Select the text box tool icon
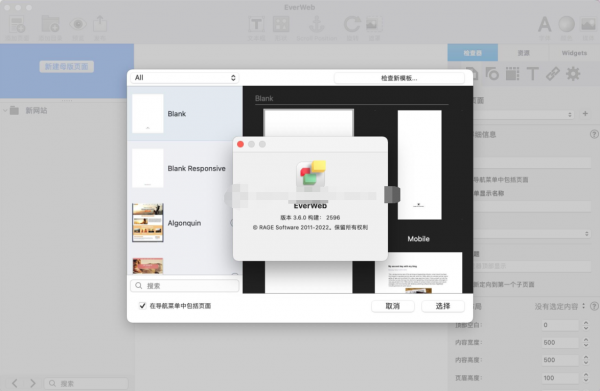 click(256, 24)
